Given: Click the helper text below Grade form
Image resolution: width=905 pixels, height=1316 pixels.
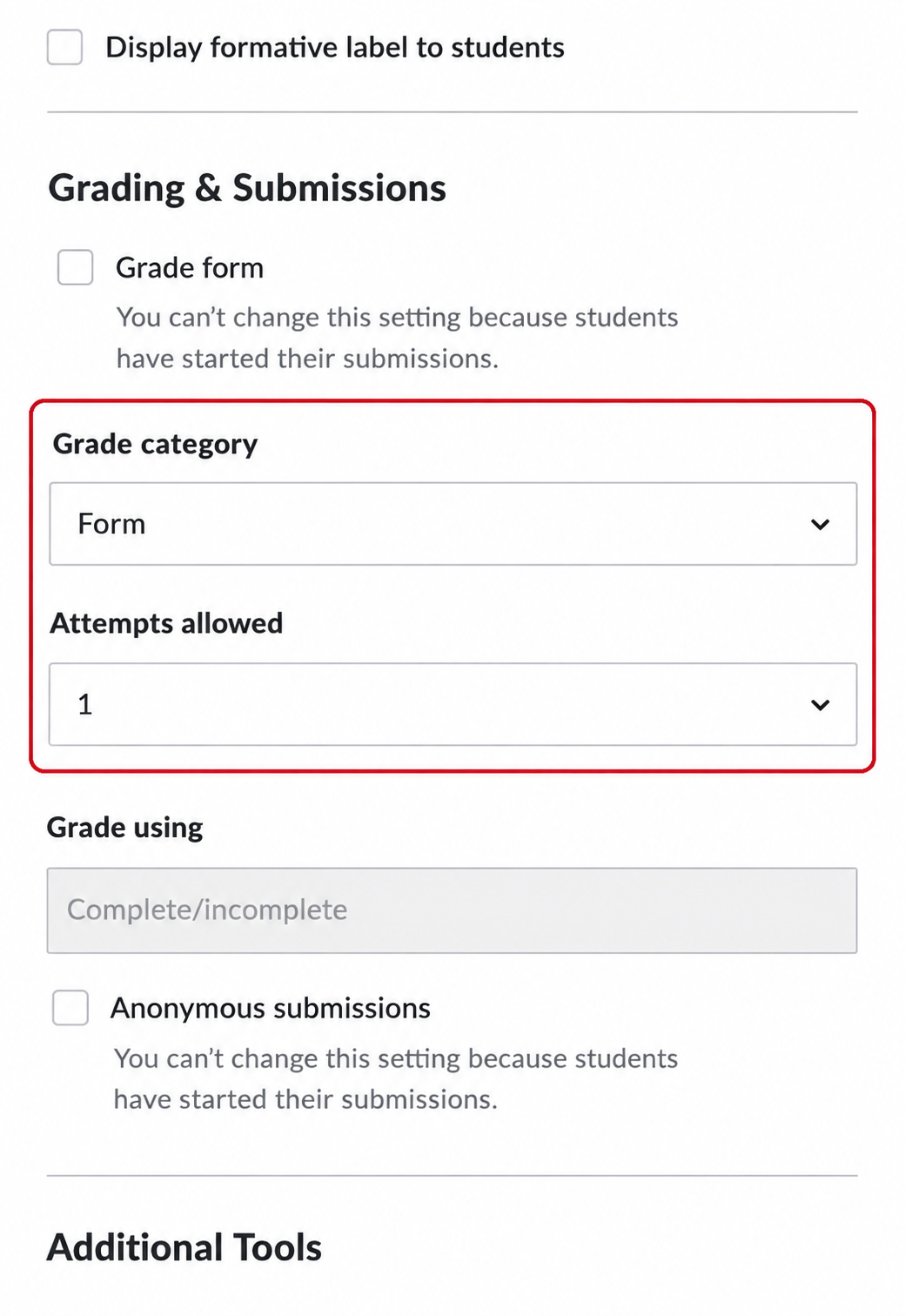Looking at the screenshot, I should point(398,338).
